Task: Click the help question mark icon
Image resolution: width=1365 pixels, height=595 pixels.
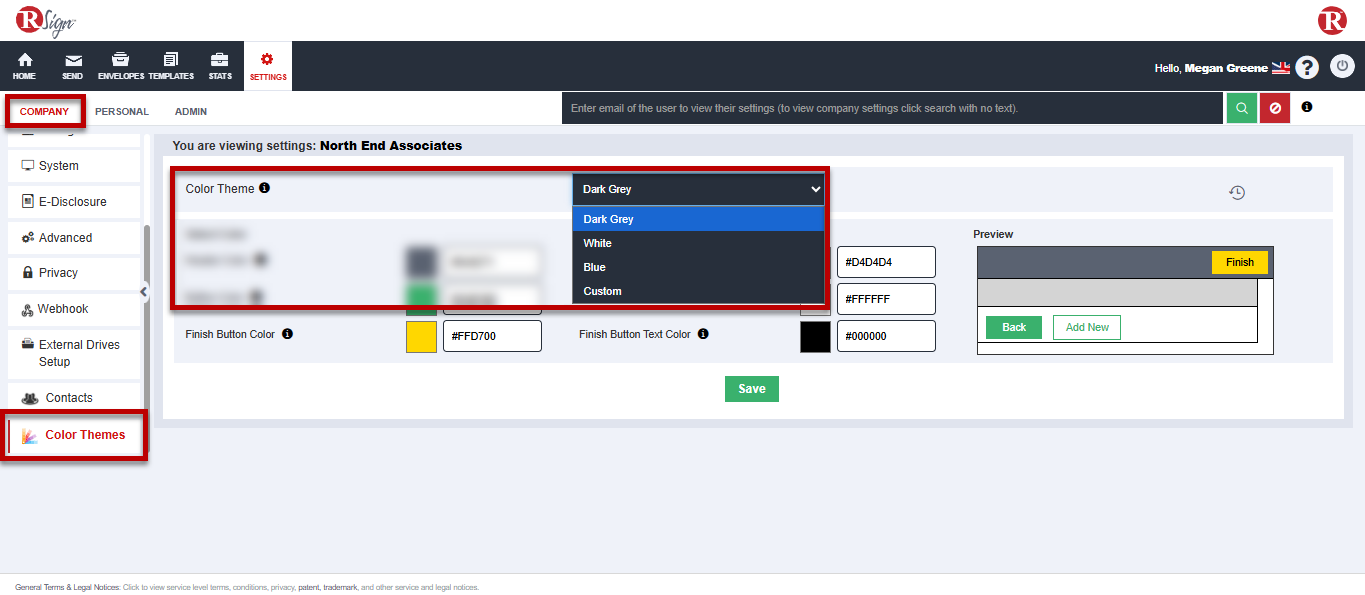Action: click(1306, 67)
